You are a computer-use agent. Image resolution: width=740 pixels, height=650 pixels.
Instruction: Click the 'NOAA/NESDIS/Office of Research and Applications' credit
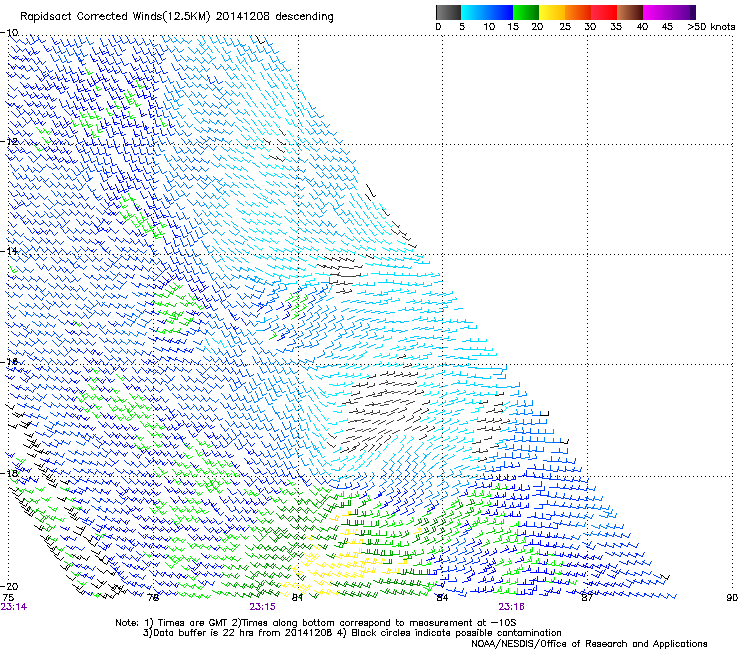589,644
